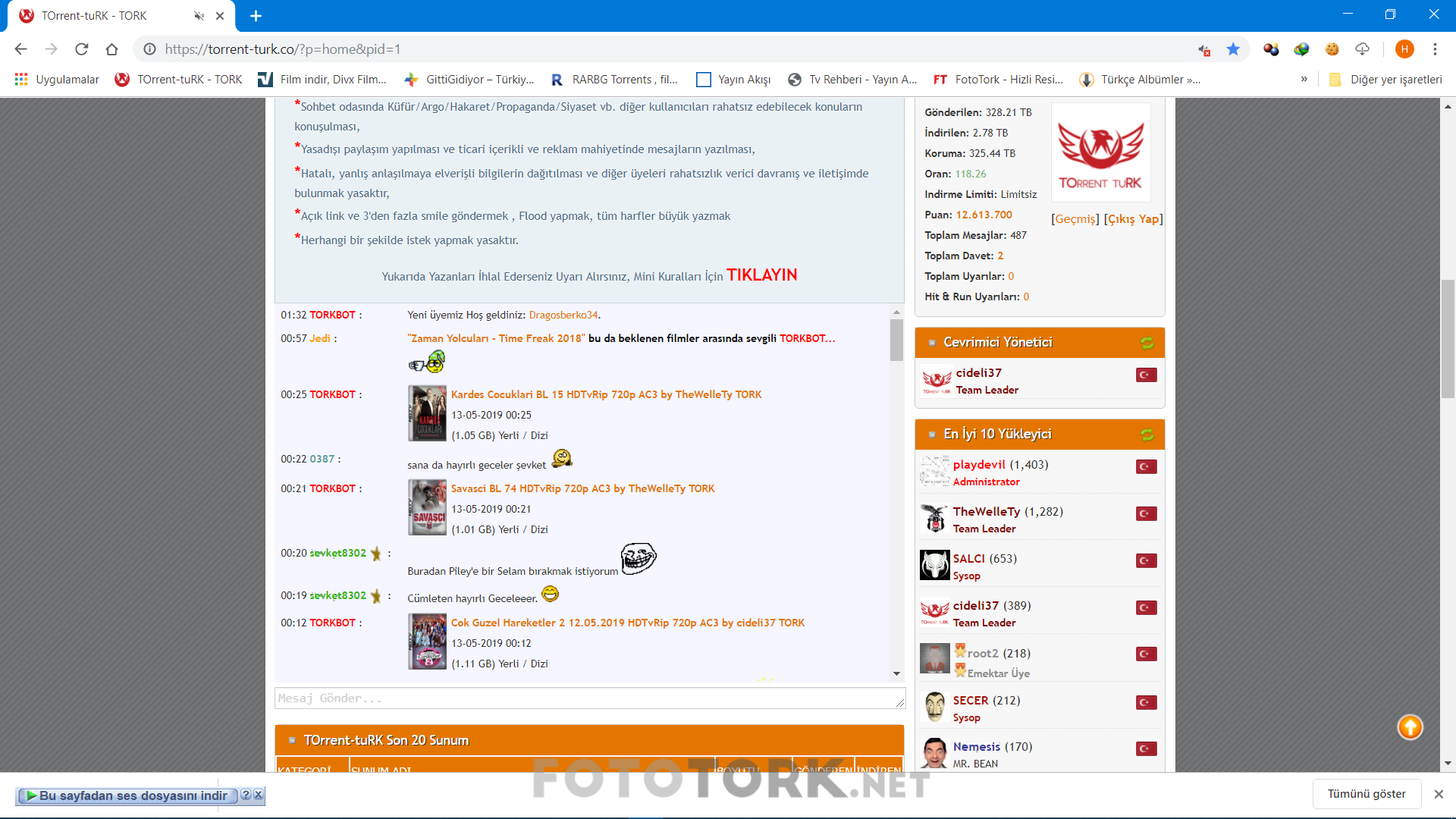
Task: Click the SALCI wolf avatar
Action: point(935,565)
